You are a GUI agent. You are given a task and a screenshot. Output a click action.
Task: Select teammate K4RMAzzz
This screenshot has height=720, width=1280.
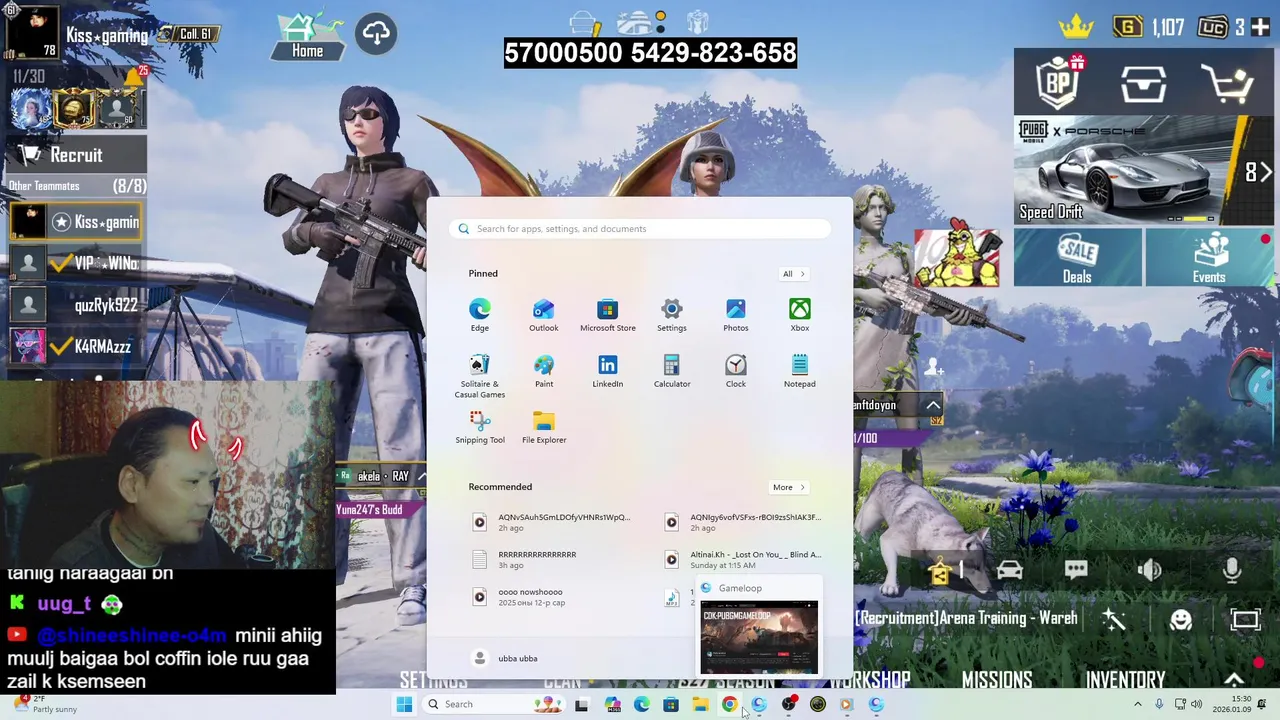tap(76, 346)
